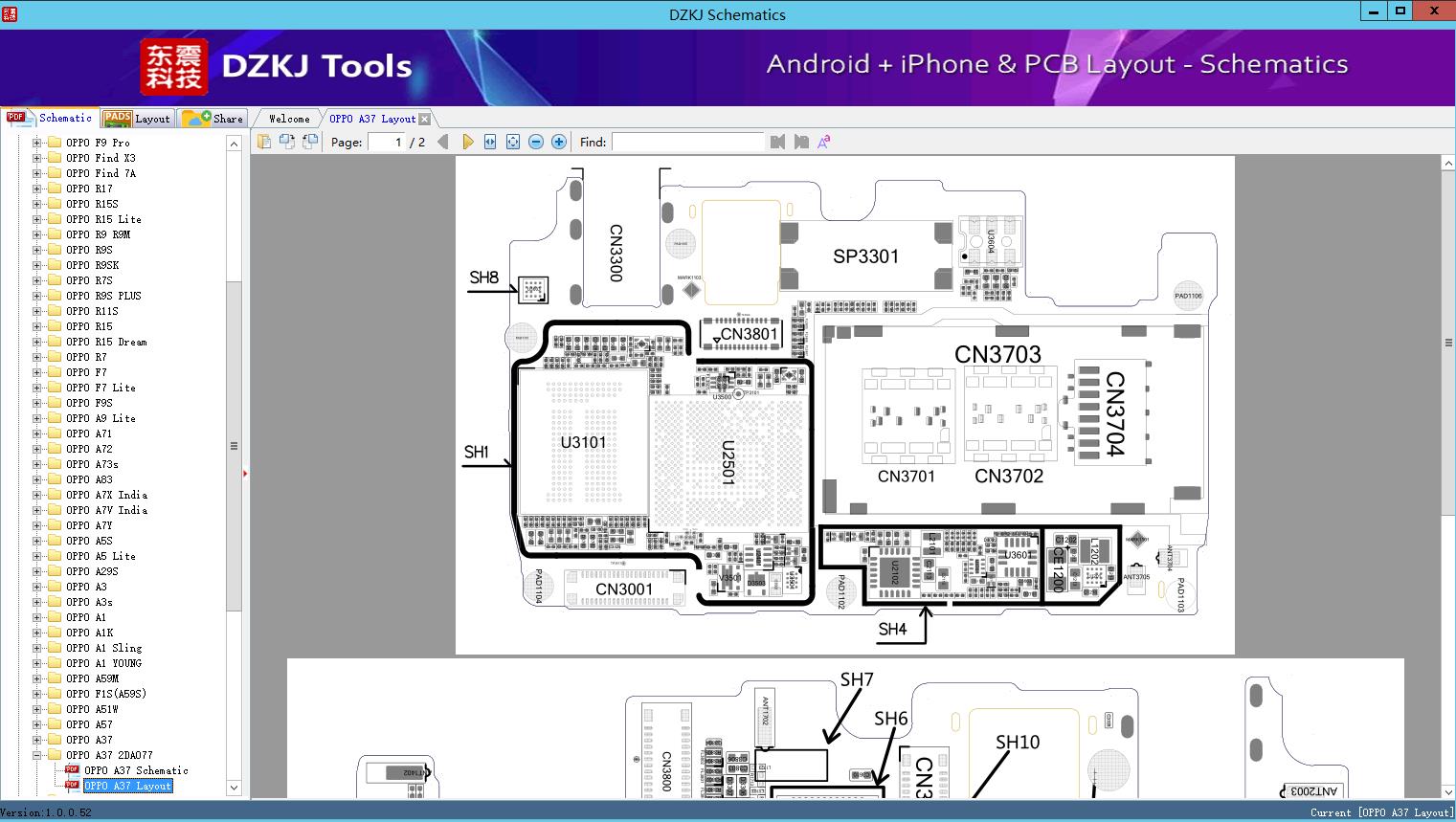This screenshot has height=822, width=1456.
Task: Click the find next icon
Action: click(x=801, y=142)
